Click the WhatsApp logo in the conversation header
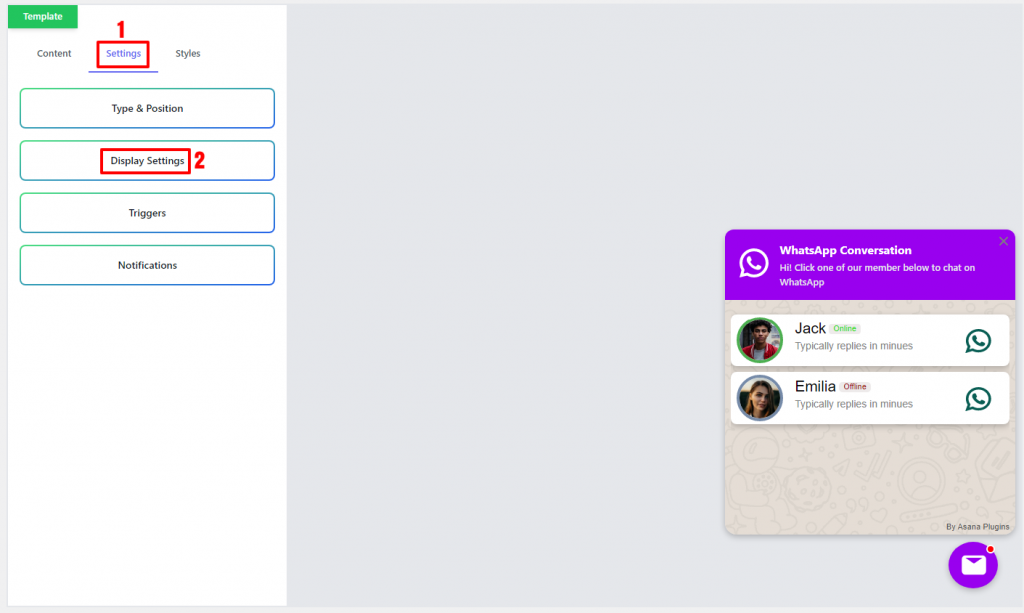This screenshot has width=1024, height=613. click(x=753, y=264)
